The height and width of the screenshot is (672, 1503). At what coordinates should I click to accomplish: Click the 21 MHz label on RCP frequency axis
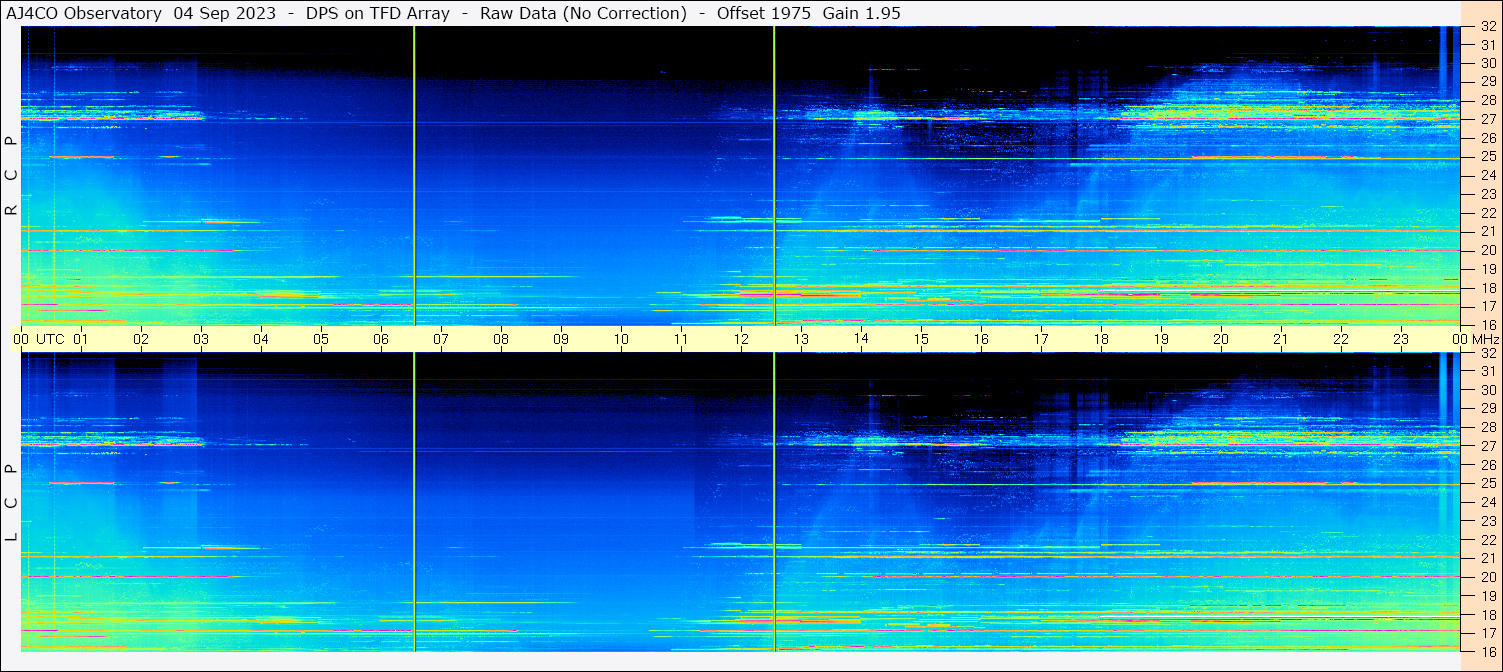pyautogui.click(x=1487, y=232)
